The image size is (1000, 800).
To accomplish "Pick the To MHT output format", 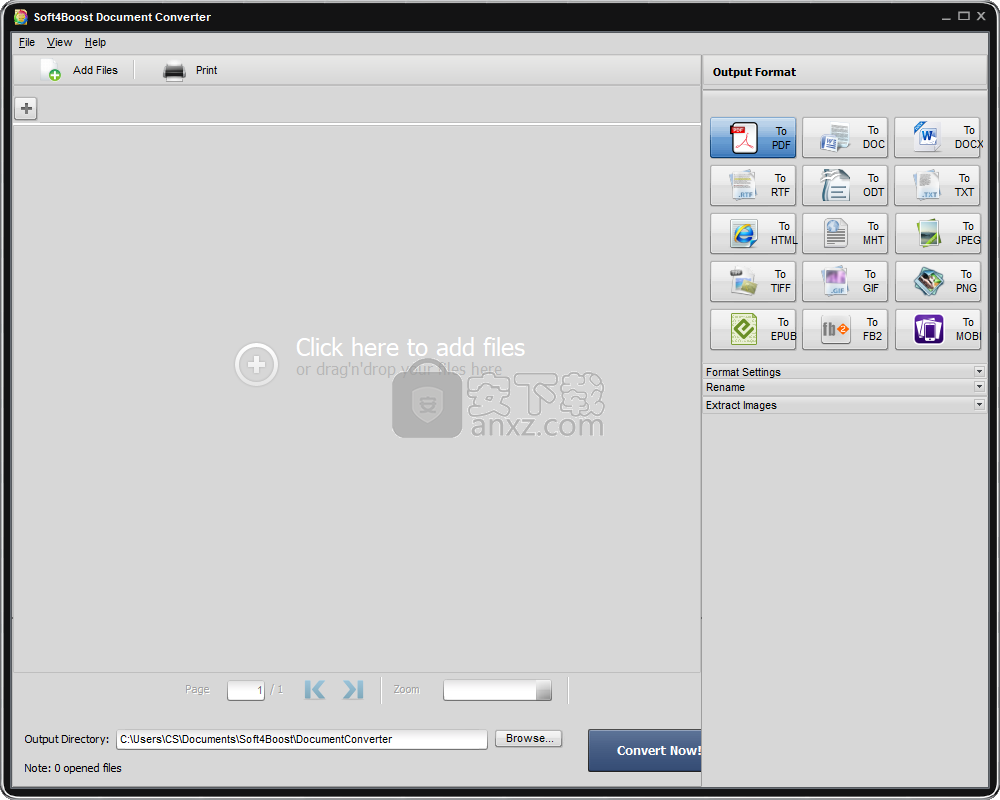I will click(x=844, y=233).
